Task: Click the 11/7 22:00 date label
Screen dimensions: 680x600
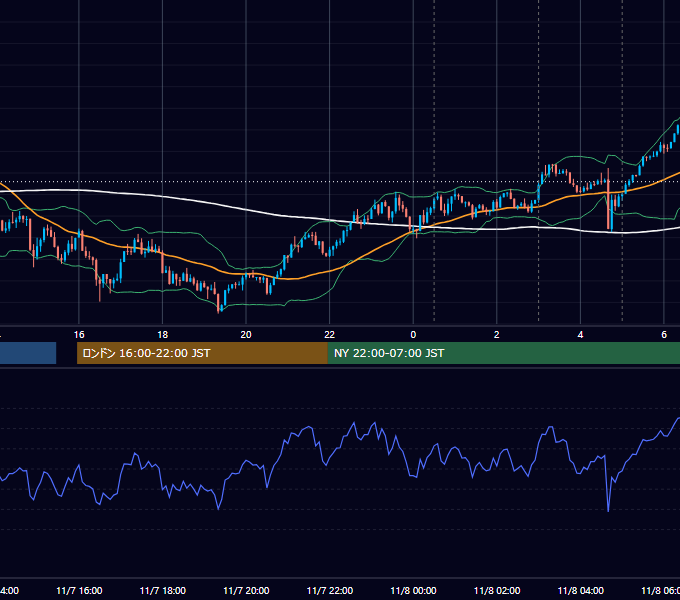Action: click(x=330, y=591)
